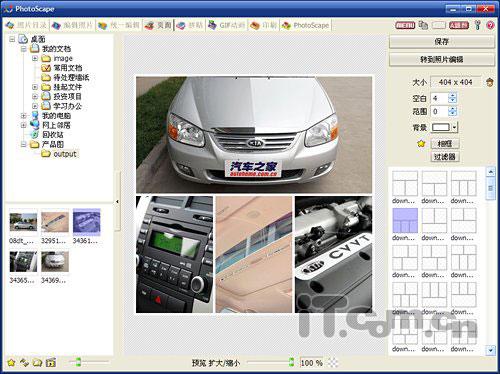Switch to the 编辑照片 editor tab

pyautogui.click(x=72, y=25)
